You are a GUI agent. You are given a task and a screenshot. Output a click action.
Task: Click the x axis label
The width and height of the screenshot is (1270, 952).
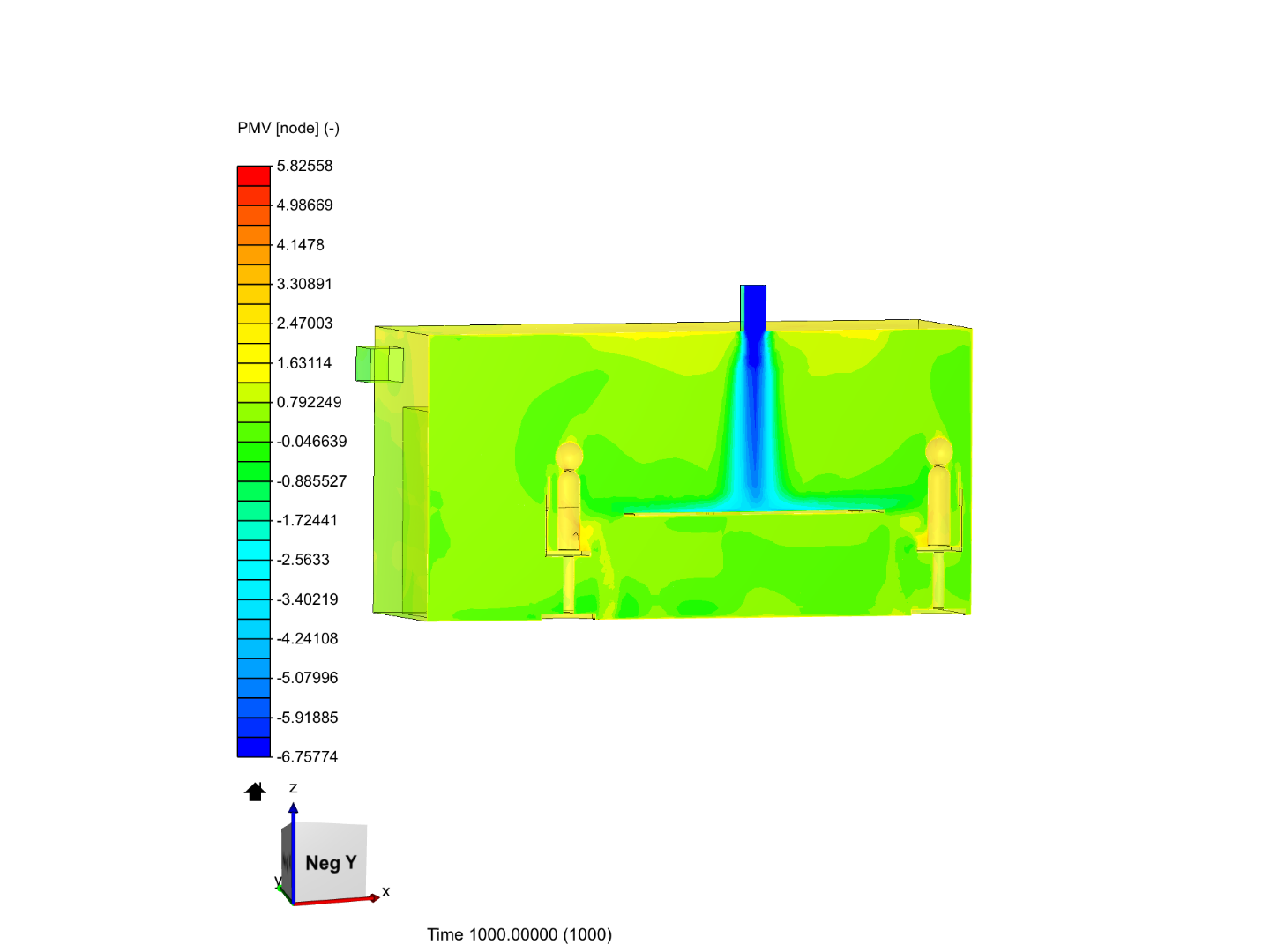(x=386, y=892)
